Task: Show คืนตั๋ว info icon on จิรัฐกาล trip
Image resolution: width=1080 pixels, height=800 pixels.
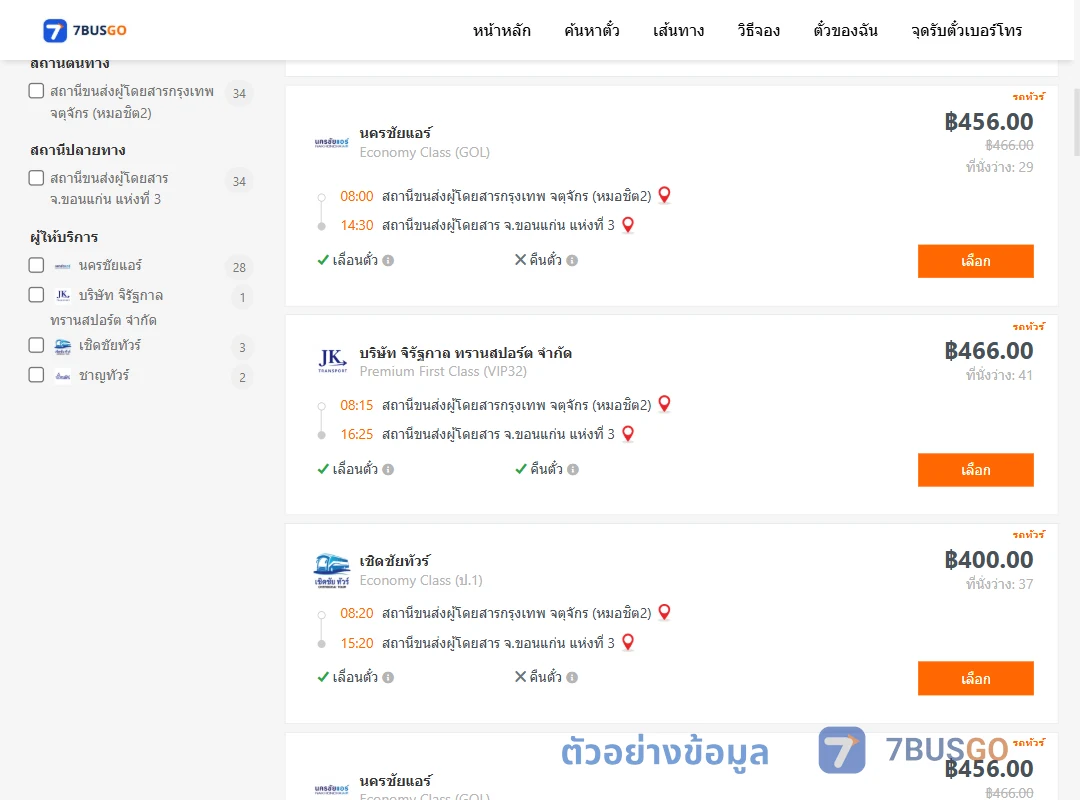Action: click(573, 469)
